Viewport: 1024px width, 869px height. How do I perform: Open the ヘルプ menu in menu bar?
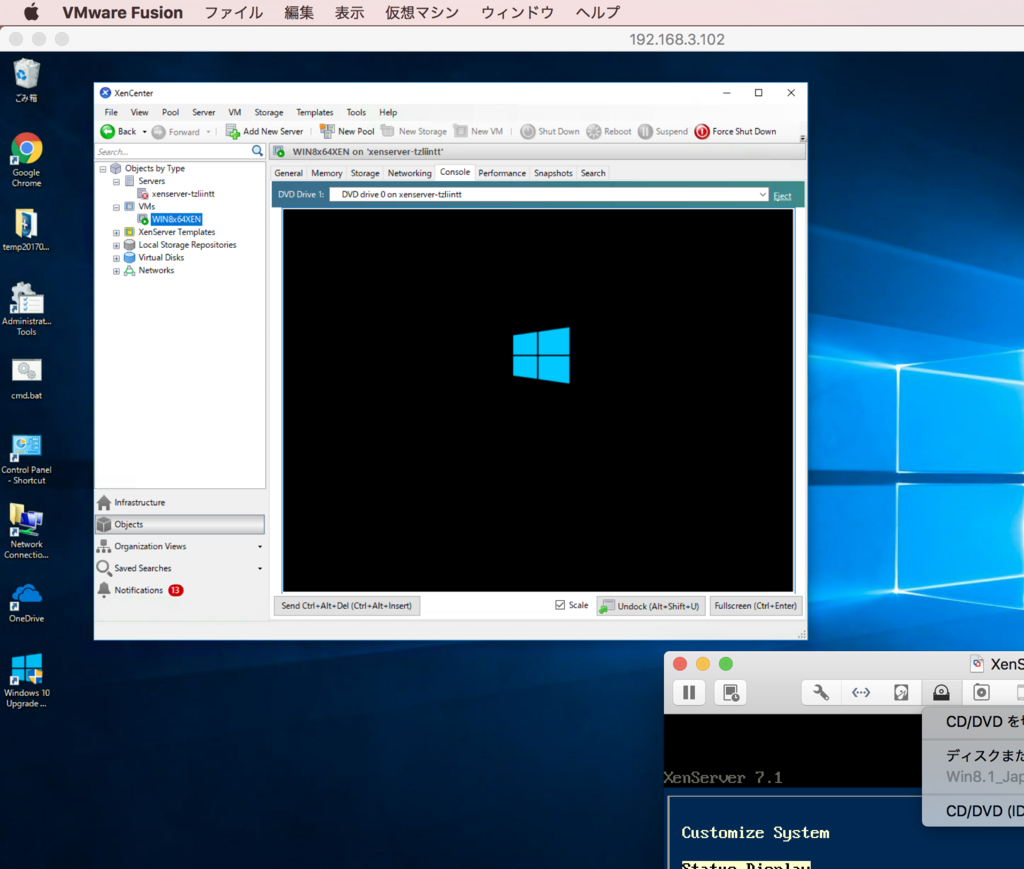coord(598,12)
